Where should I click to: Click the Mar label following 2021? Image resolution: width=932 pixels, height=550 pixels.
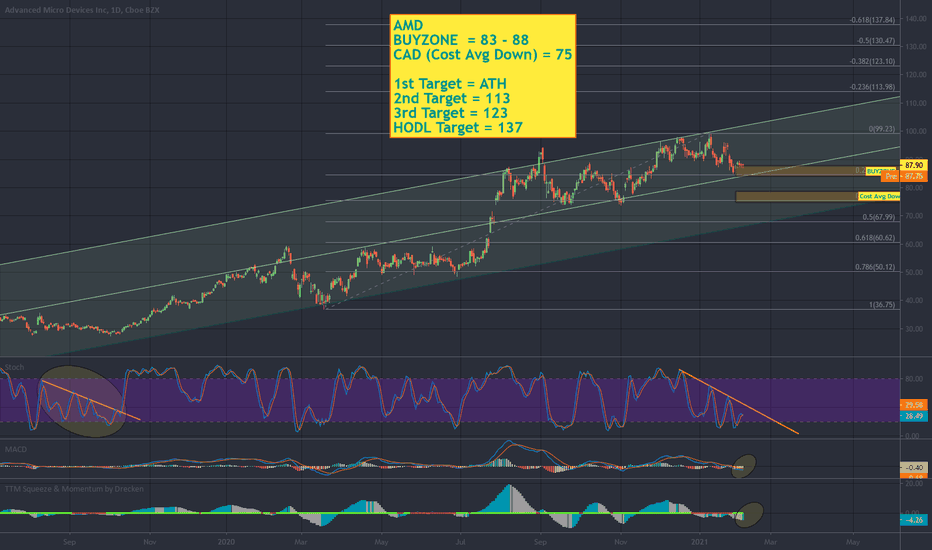[770, 542]
